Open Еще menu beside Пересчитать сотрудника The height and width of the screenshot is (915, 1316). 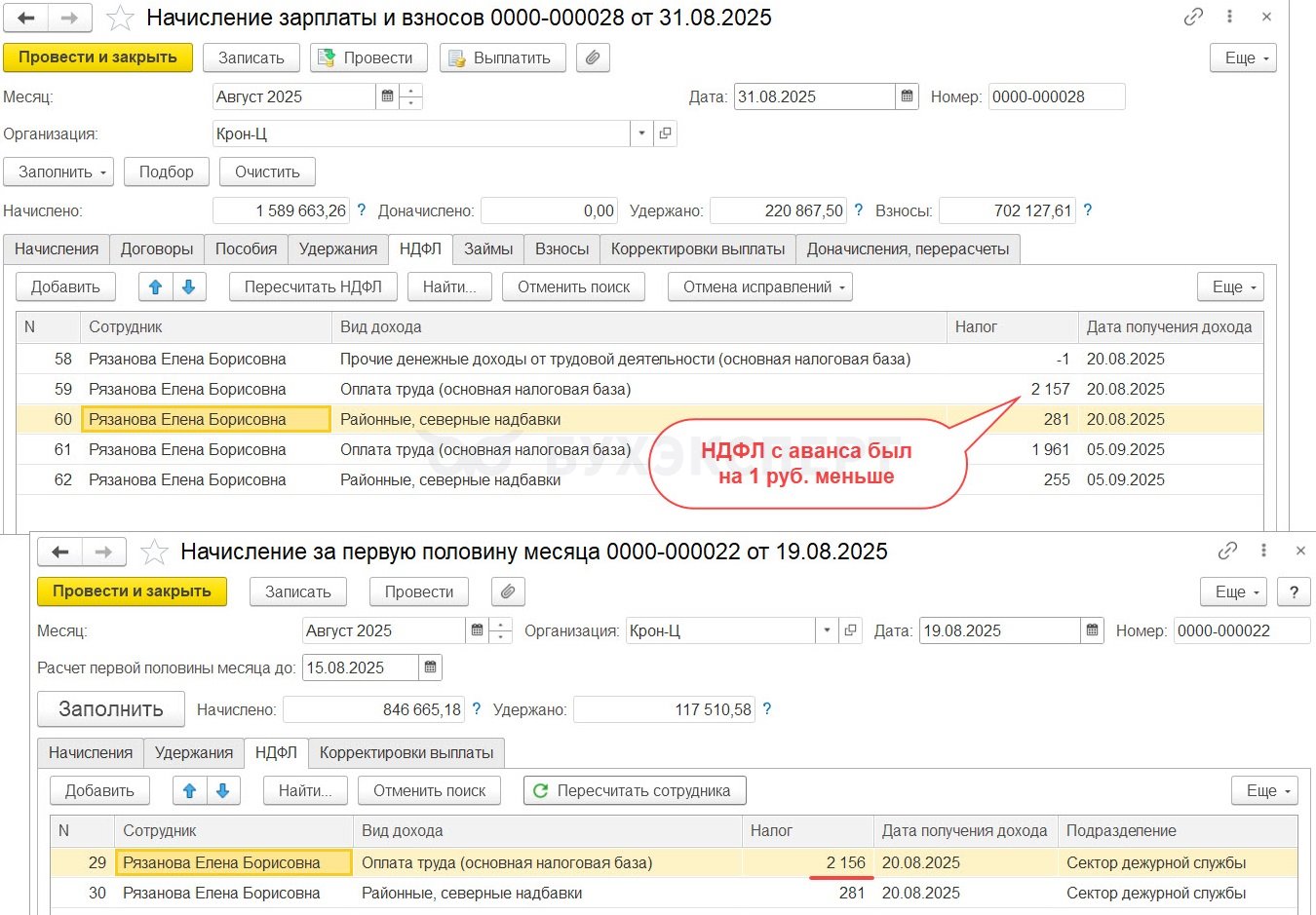coord(1264,790)
